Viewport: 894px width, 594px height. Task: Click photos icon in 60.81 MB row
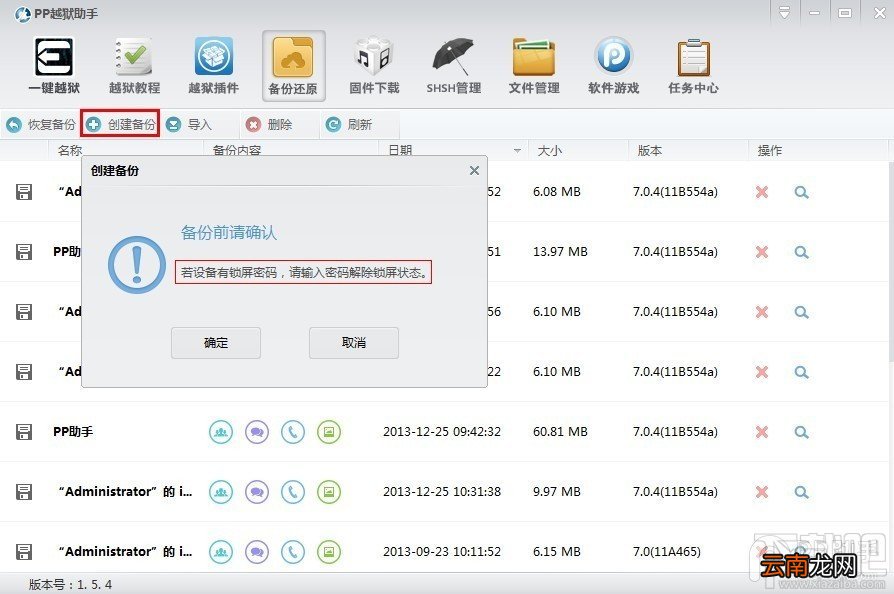coord(329,432)
